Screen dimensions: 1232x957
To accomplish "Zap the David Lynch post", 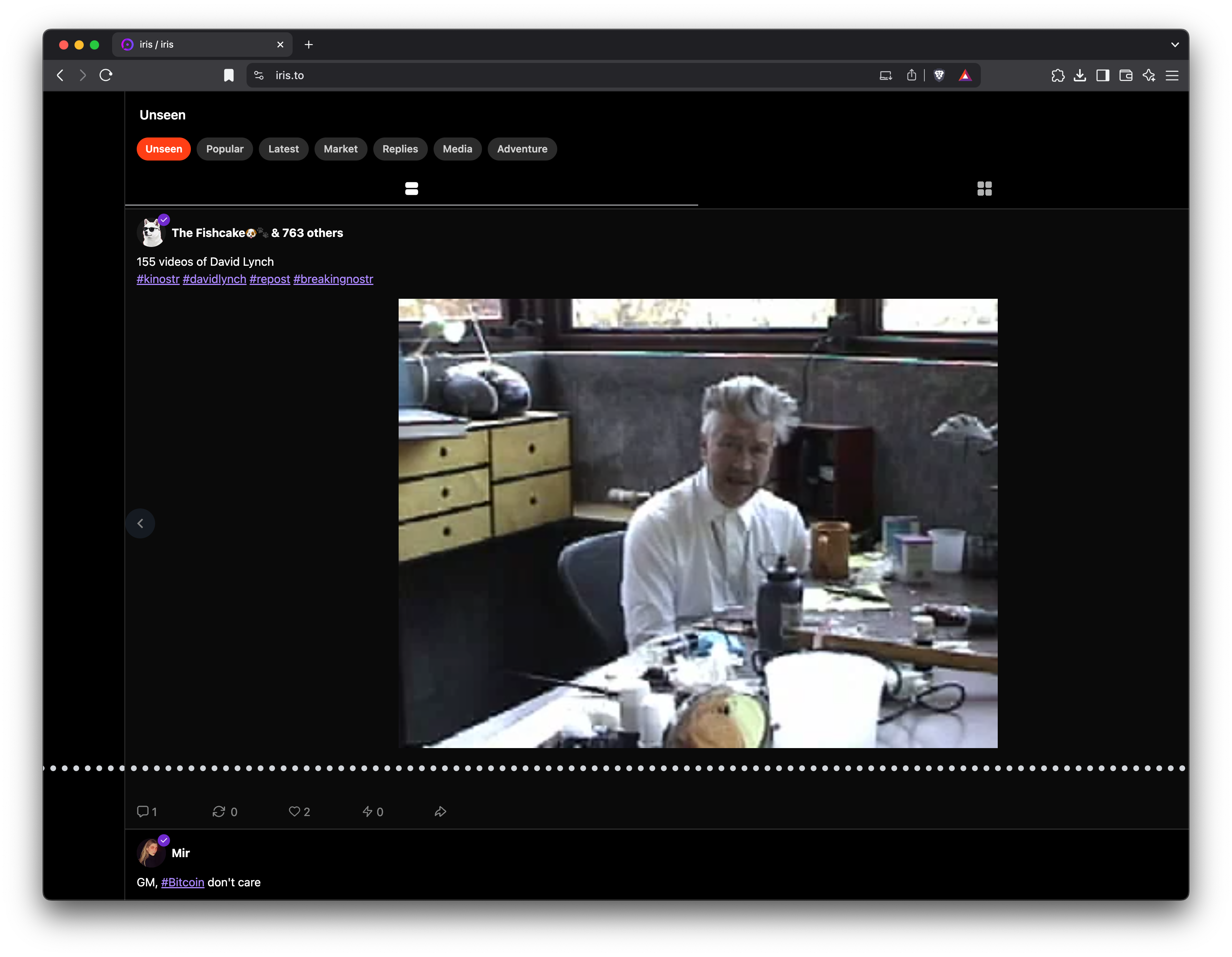I will tap(373, 811).
